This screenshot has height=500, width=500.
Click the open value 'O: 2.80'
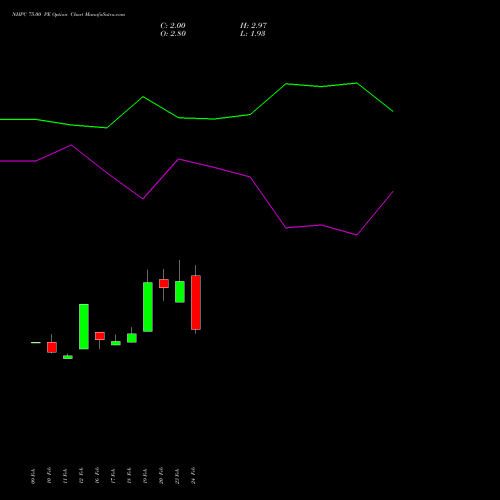click(x=173, y=34)
